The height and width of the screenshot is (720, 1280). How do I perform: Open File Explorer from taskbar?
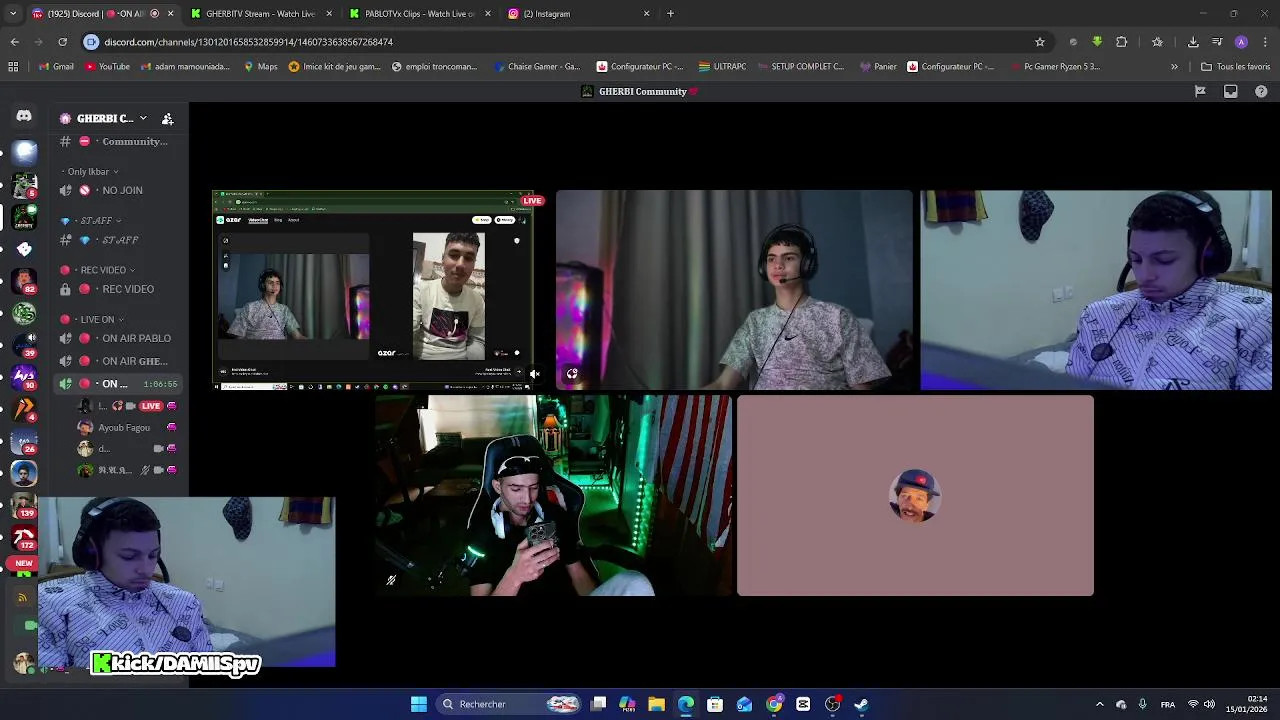point(657,704)
